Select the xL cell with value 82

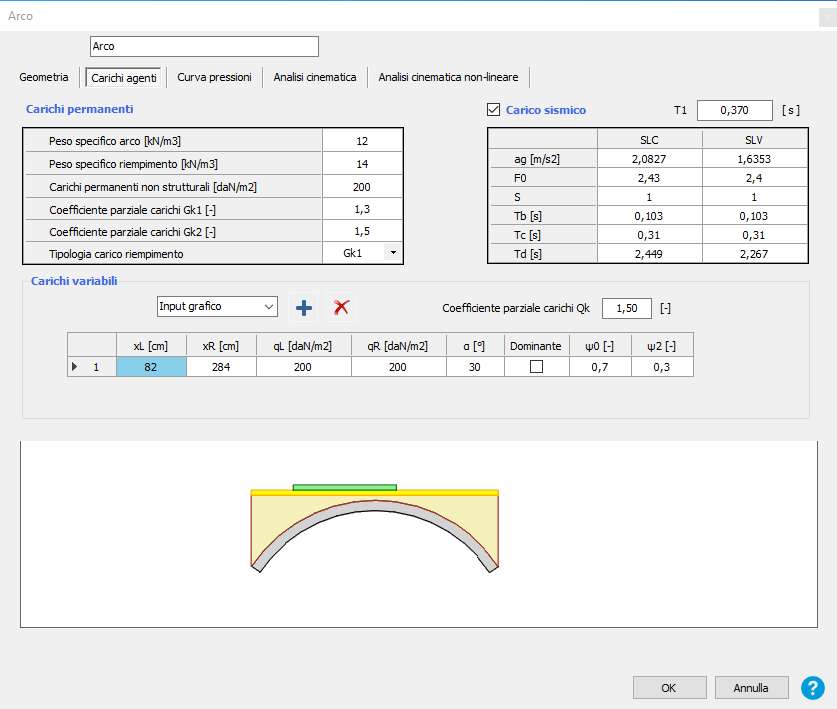click(151, 367)
